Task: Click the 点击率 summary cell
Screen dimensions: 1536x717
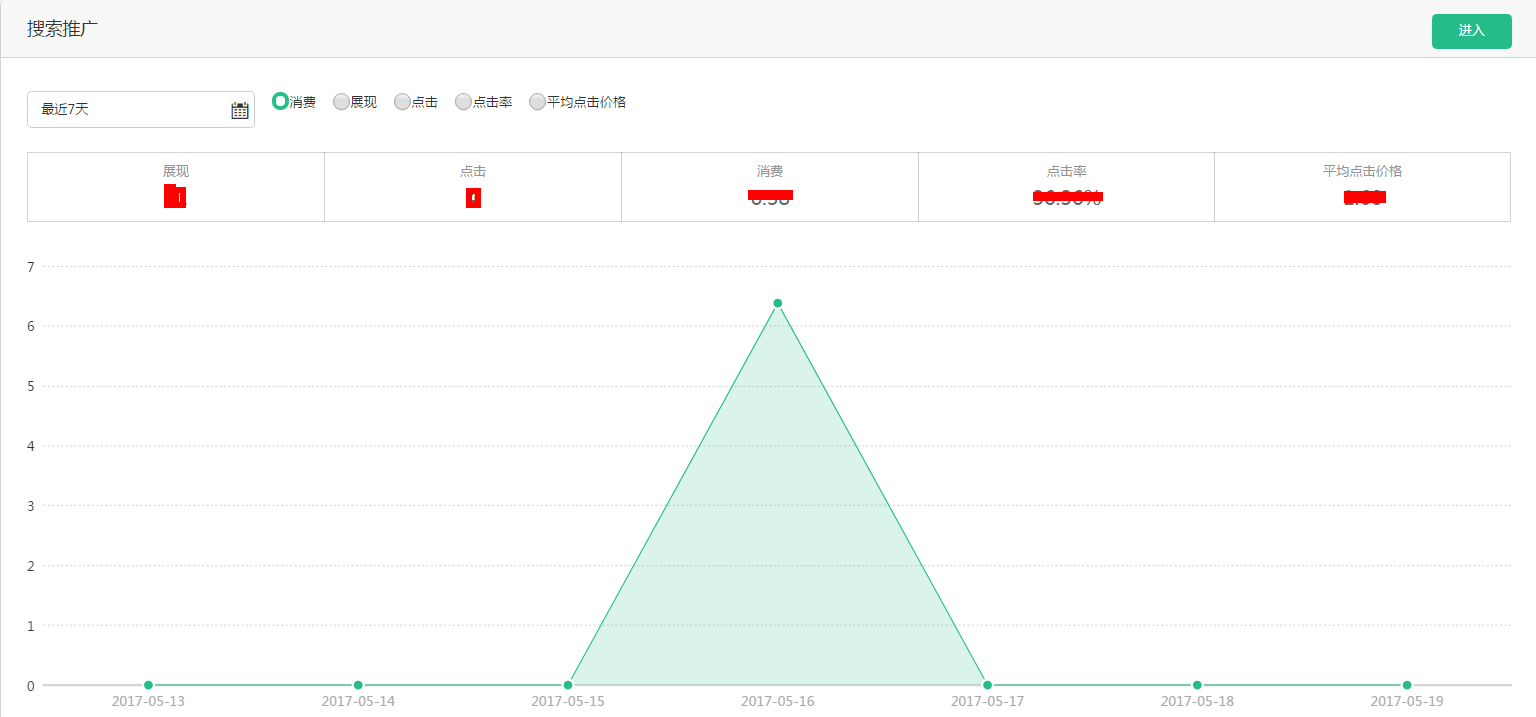Action: coord(1066,187)
